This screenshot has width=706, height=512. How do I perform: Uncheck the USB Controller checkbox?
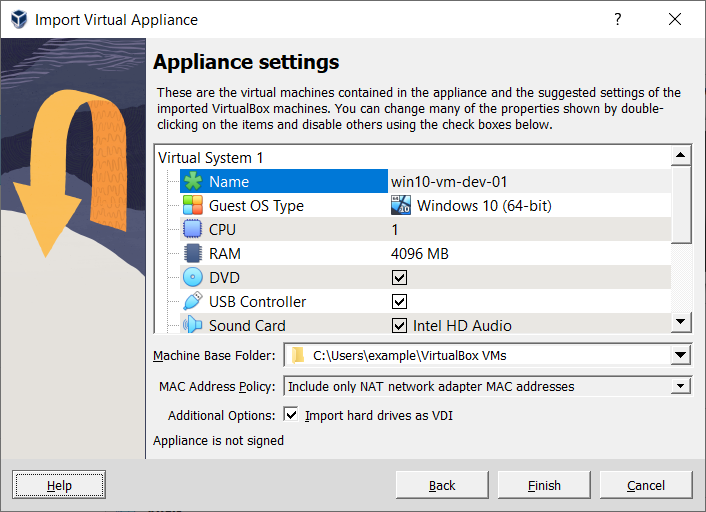pyautogui.click(x=399, y=301)
